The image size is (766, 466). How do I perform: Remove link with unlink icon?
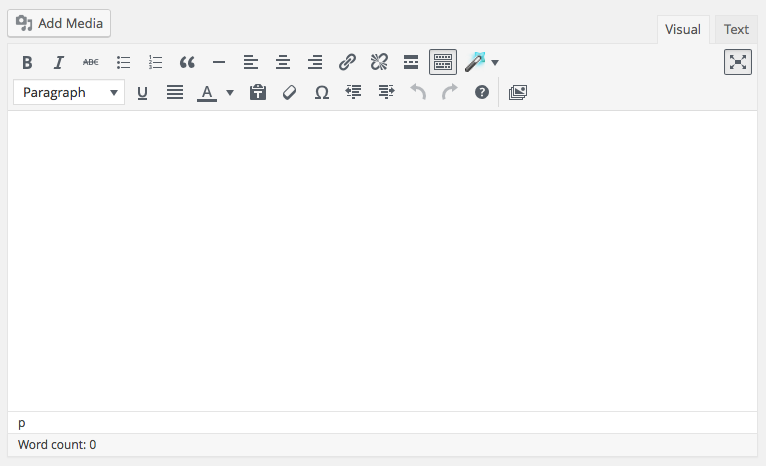pyautogui.click(x=379, y=62)
